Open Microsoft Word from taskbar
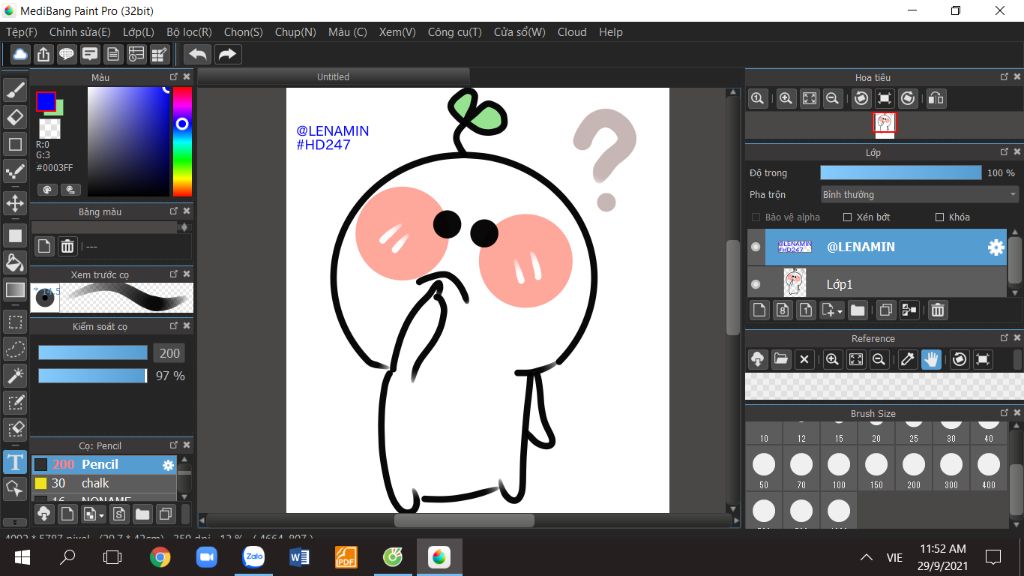 coord(299,557)
